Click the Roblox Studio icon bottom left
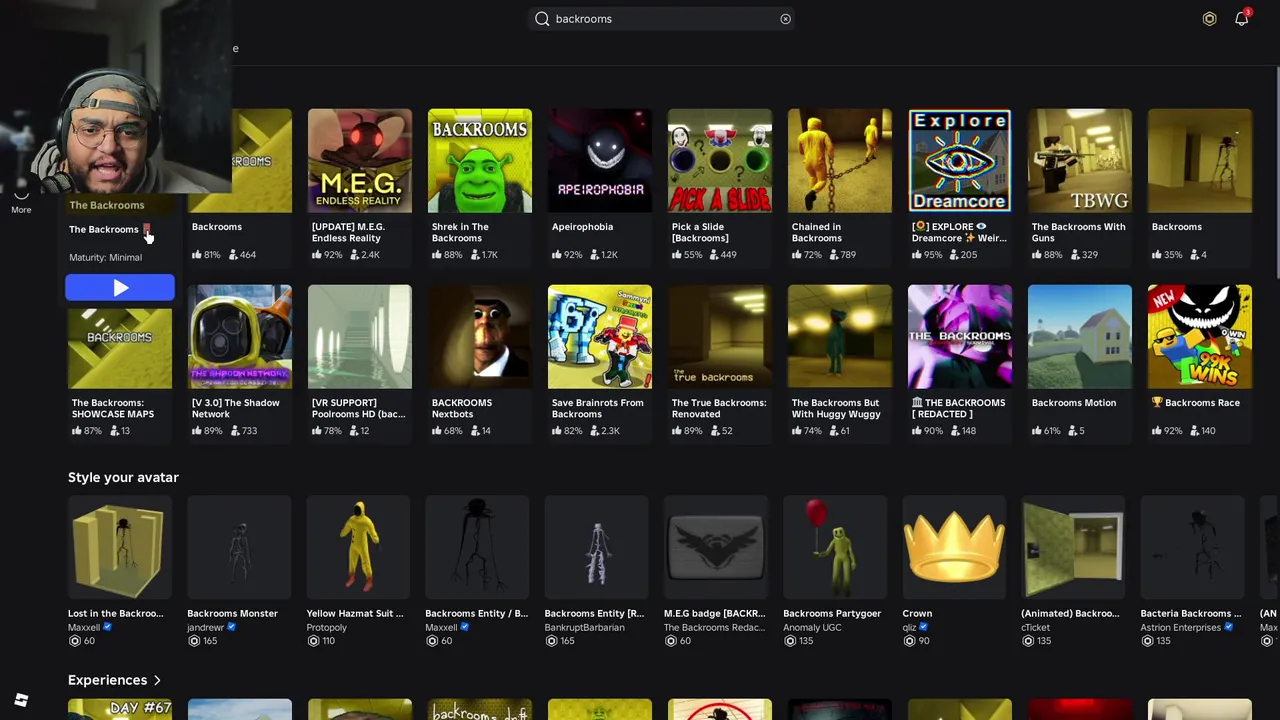1280x720 pixels. tap(21, 700)
